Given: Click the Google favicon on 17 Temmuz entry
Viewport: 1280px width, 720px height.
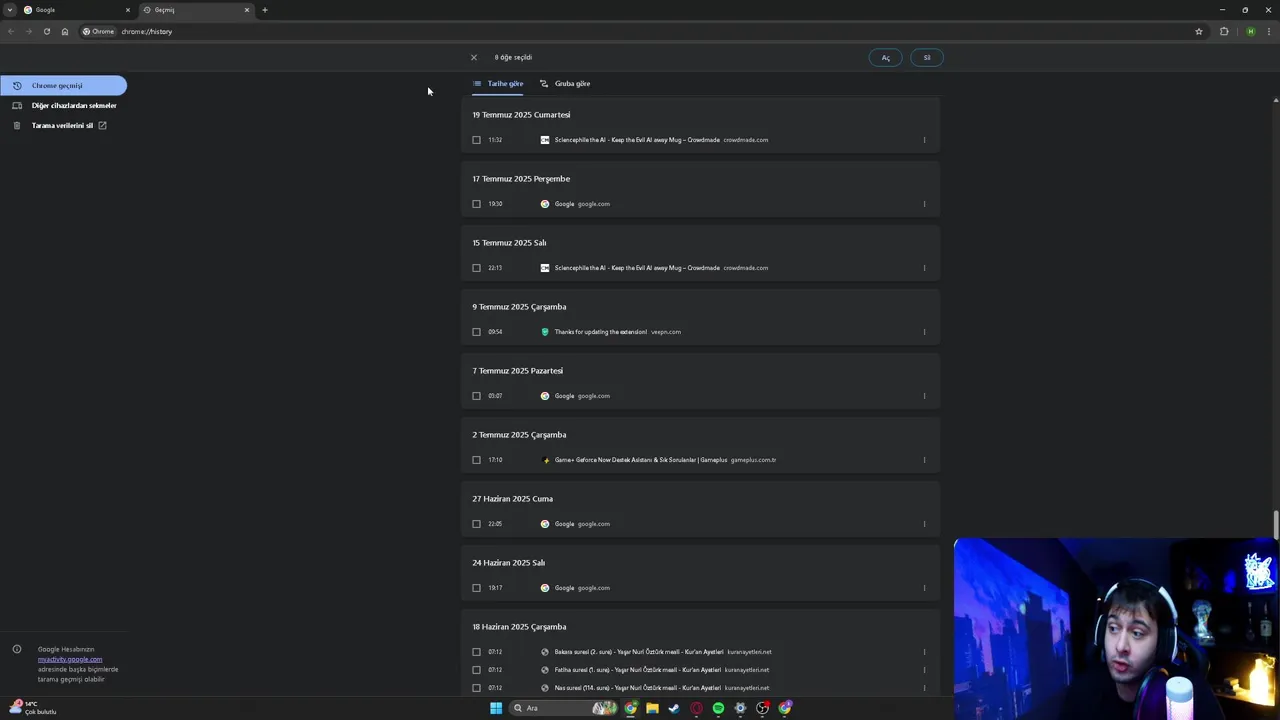Looking at the screenshot, I should coord(545,204).
